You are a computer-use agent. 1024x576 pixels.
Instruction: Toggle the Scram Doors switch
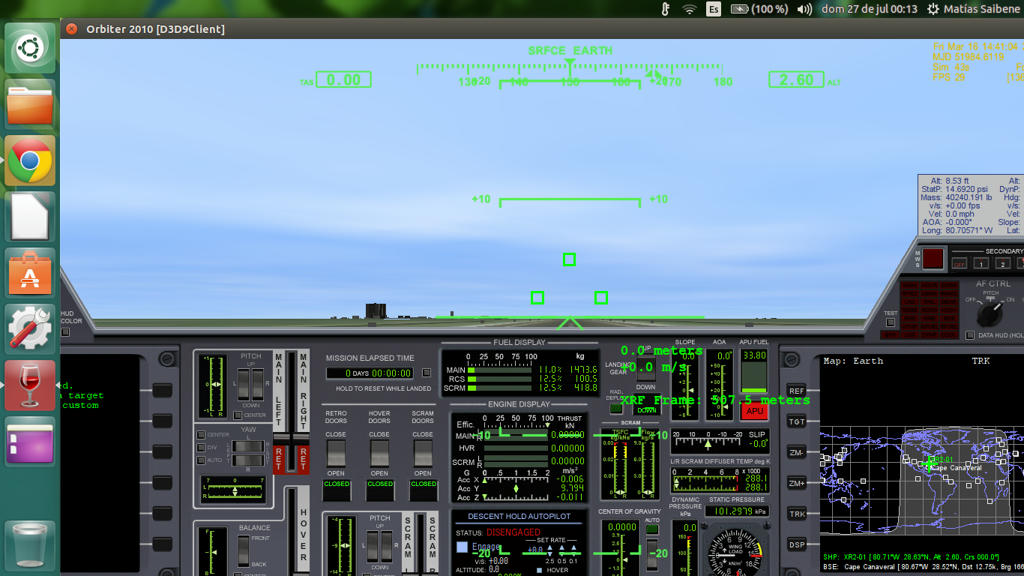[x=423, y=453]
